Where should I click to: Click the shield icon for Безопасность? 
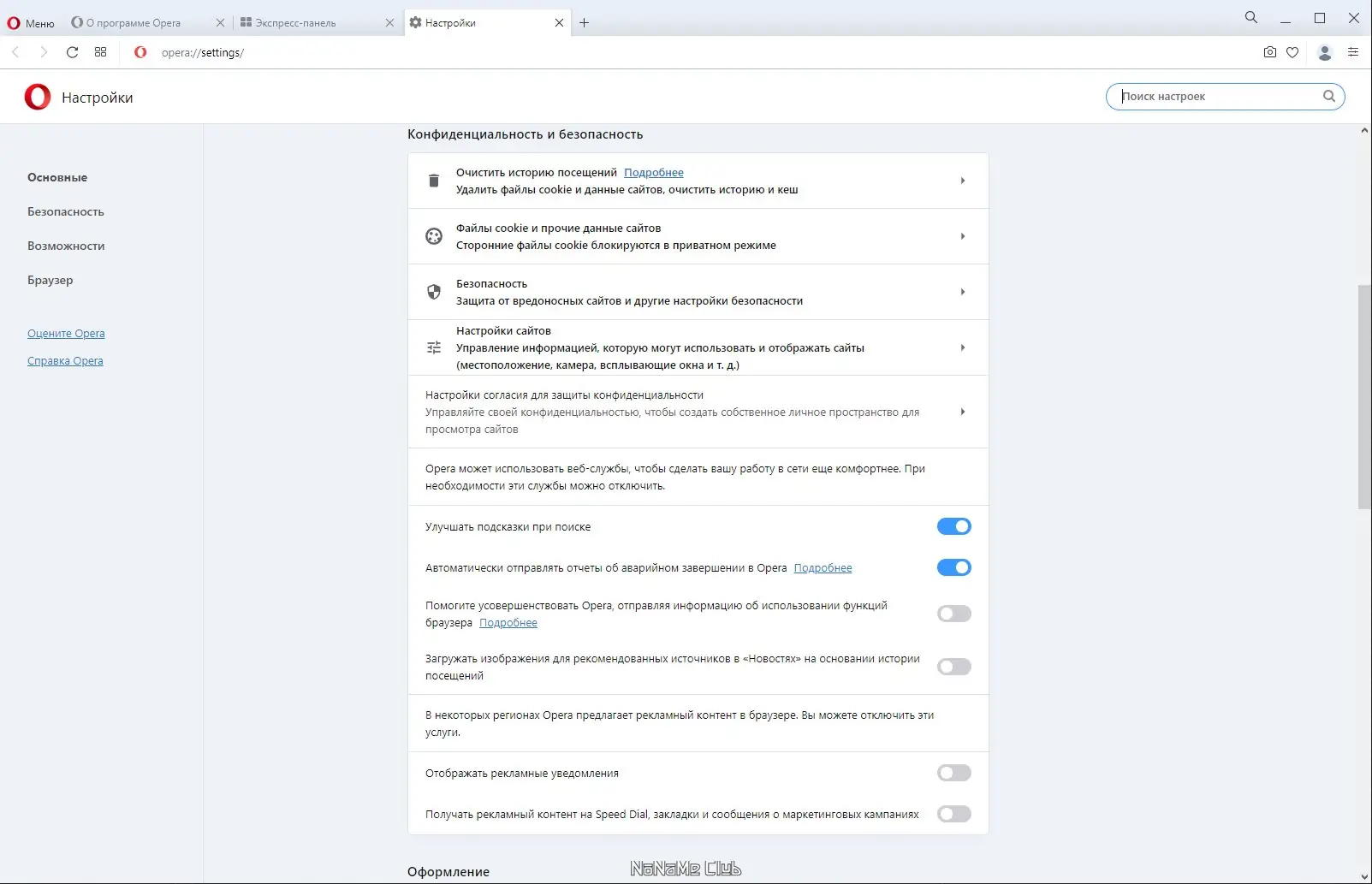(434, 292)
